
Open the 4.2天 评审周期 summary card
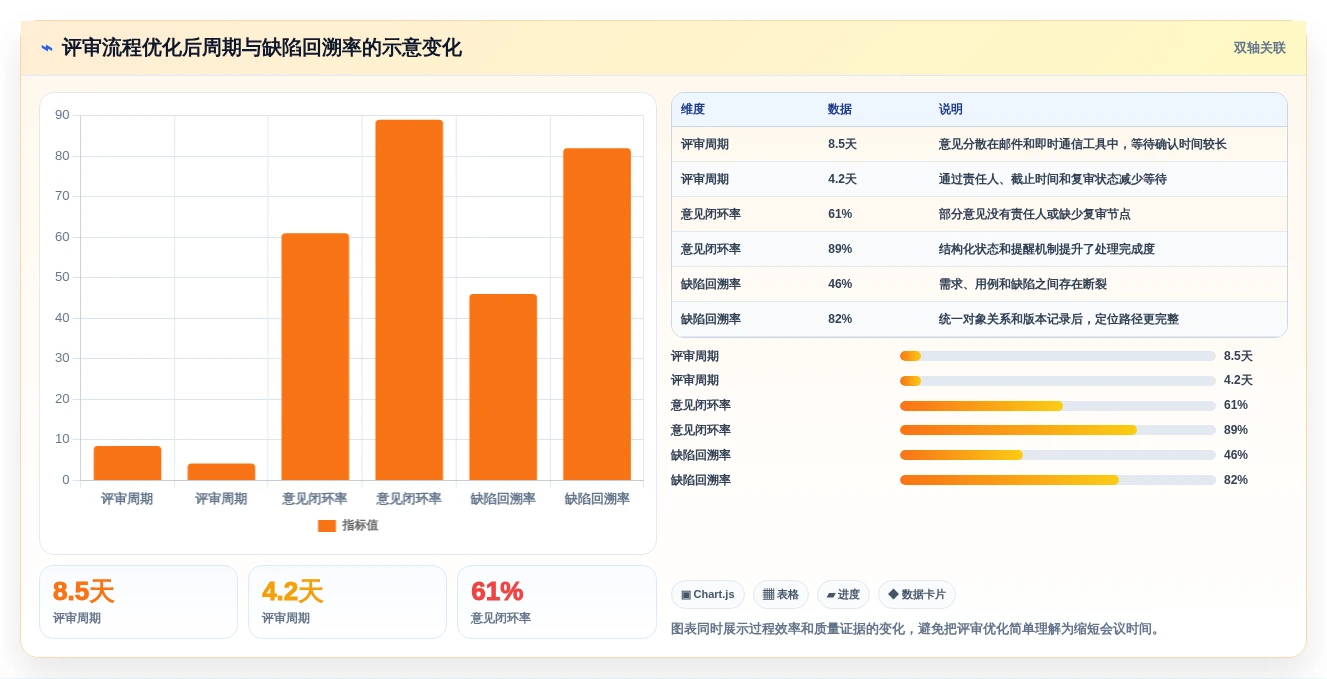[x=347, y=602]
